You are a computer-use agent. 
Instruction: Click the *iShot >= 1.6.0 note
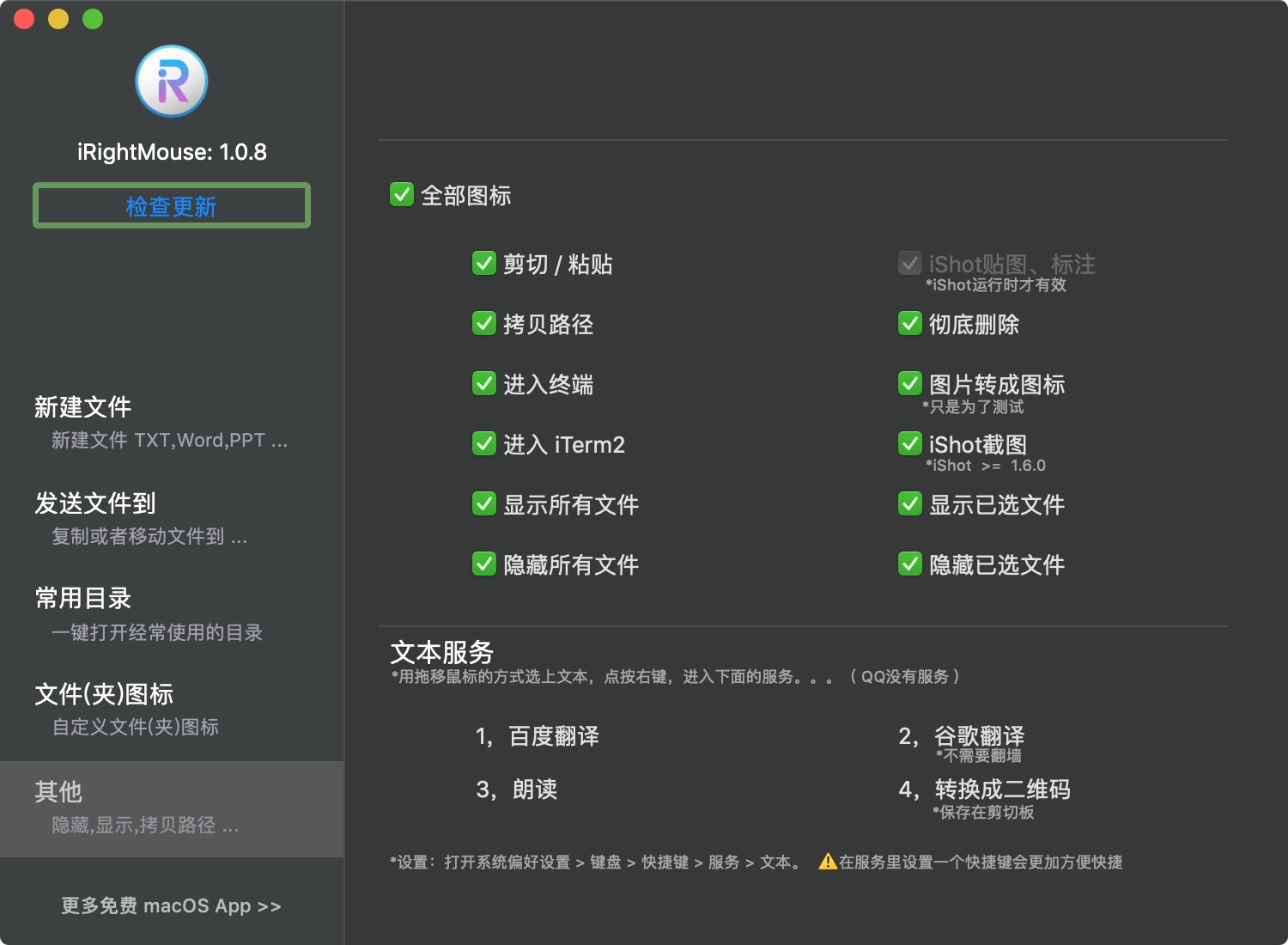[986, 466]
